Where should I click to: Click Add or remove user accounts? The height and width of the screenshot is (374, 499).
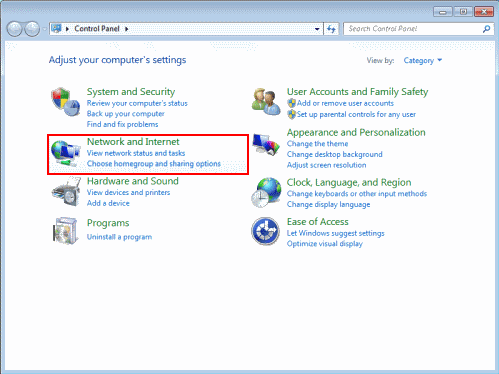point(345,103)
